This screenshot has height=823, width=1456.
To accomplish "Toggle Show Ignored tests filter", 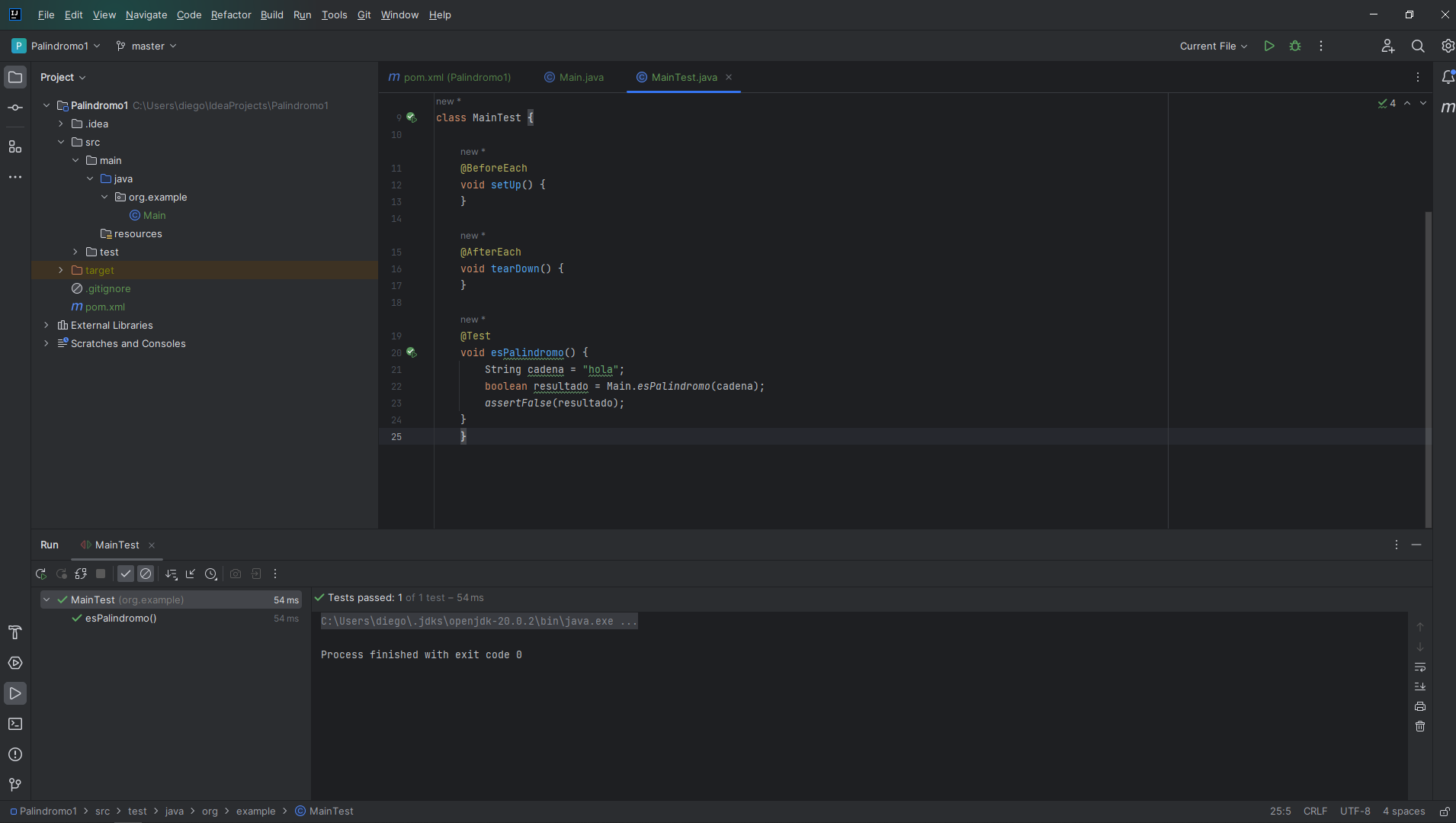I will point(146,574).
